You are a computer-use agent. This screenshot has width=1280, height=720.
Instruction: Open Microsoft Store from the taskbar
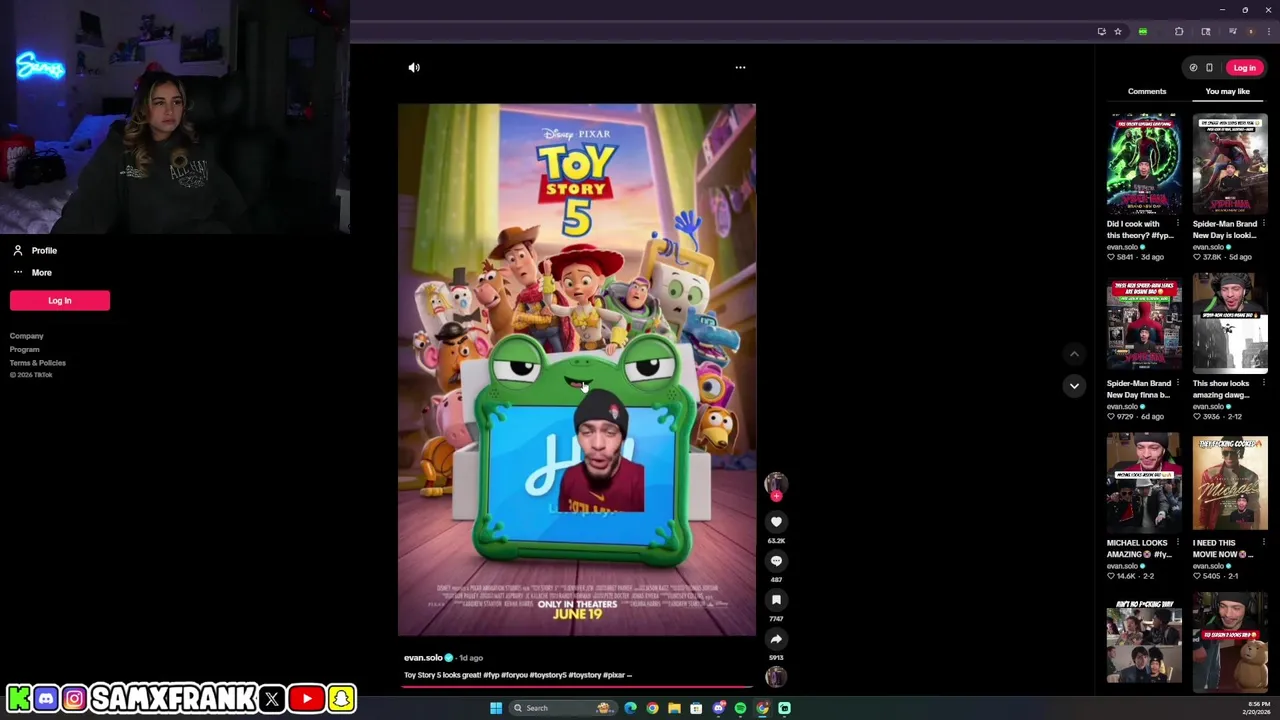pyautogui.click(x=696, y=708)
